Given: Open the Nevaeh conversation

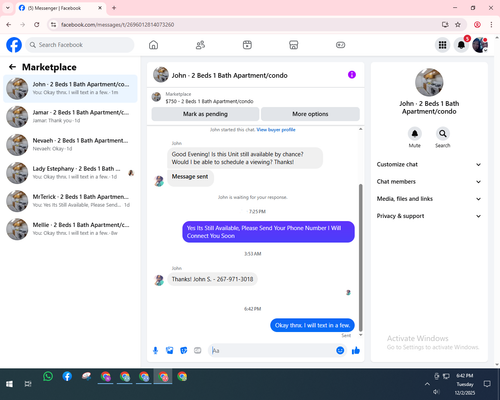Looking at the screenshot, I should [x=70, y=145].
